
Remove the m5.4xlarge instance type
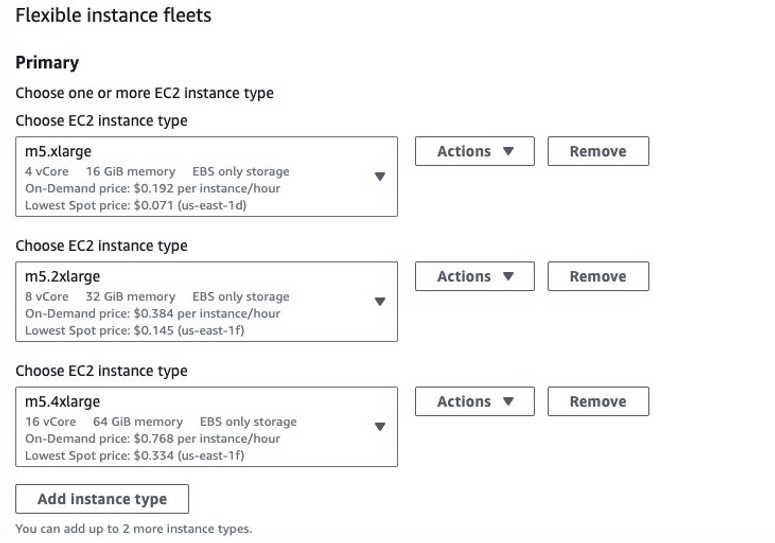pyautogui.click(x=598, y=401)
